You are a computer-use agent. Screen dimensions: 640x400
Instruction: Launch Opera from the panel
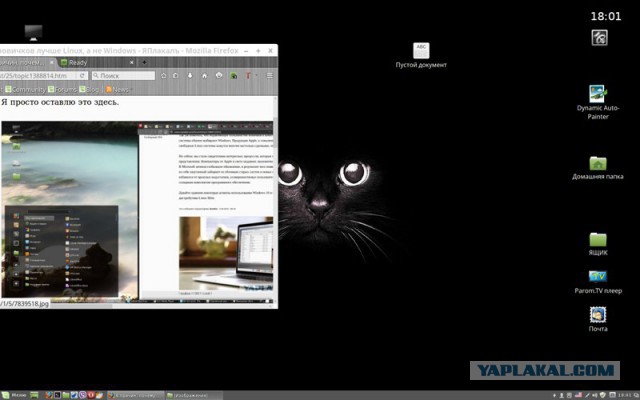[x=91, y=395]
